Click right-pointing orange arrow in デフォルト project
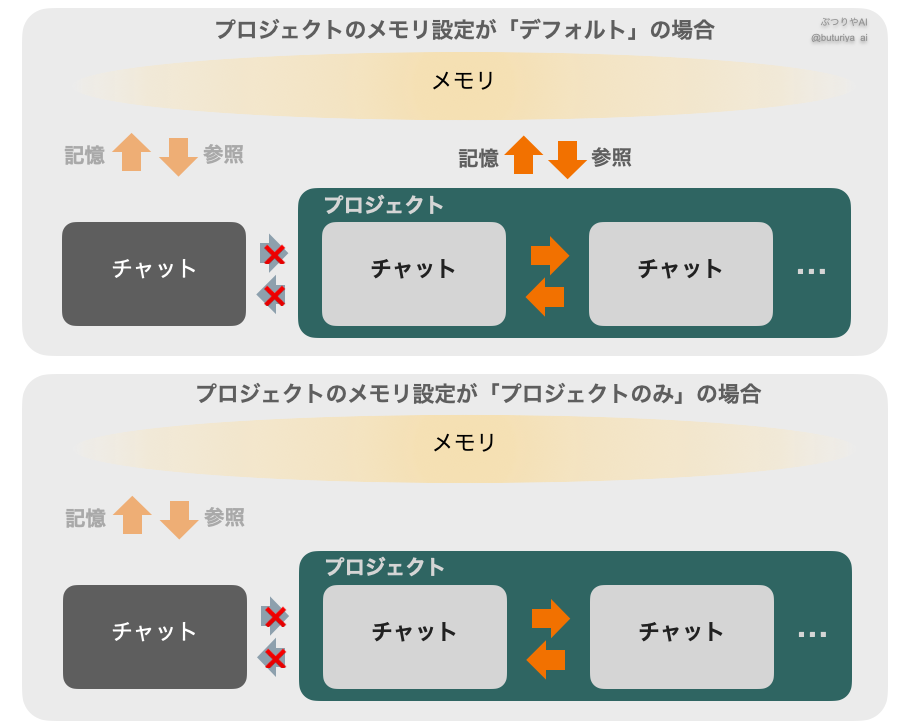The image size is (910, 728). point(549,255)
